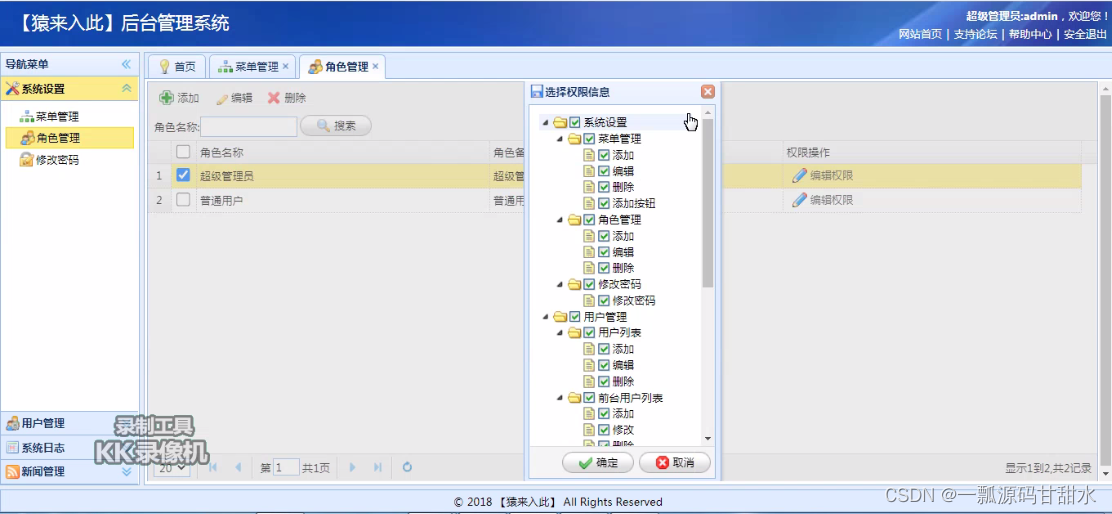
Task: Check the 普通用户 row checkbox
Action: (x=183, y=200)
